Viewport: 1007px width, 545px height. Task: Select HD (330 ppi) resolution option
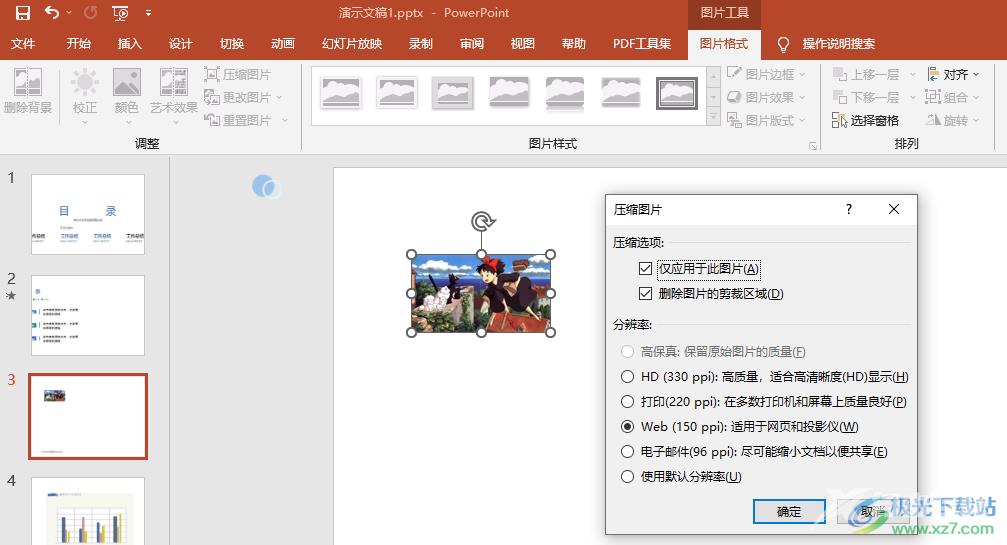[x=627, y=376]
